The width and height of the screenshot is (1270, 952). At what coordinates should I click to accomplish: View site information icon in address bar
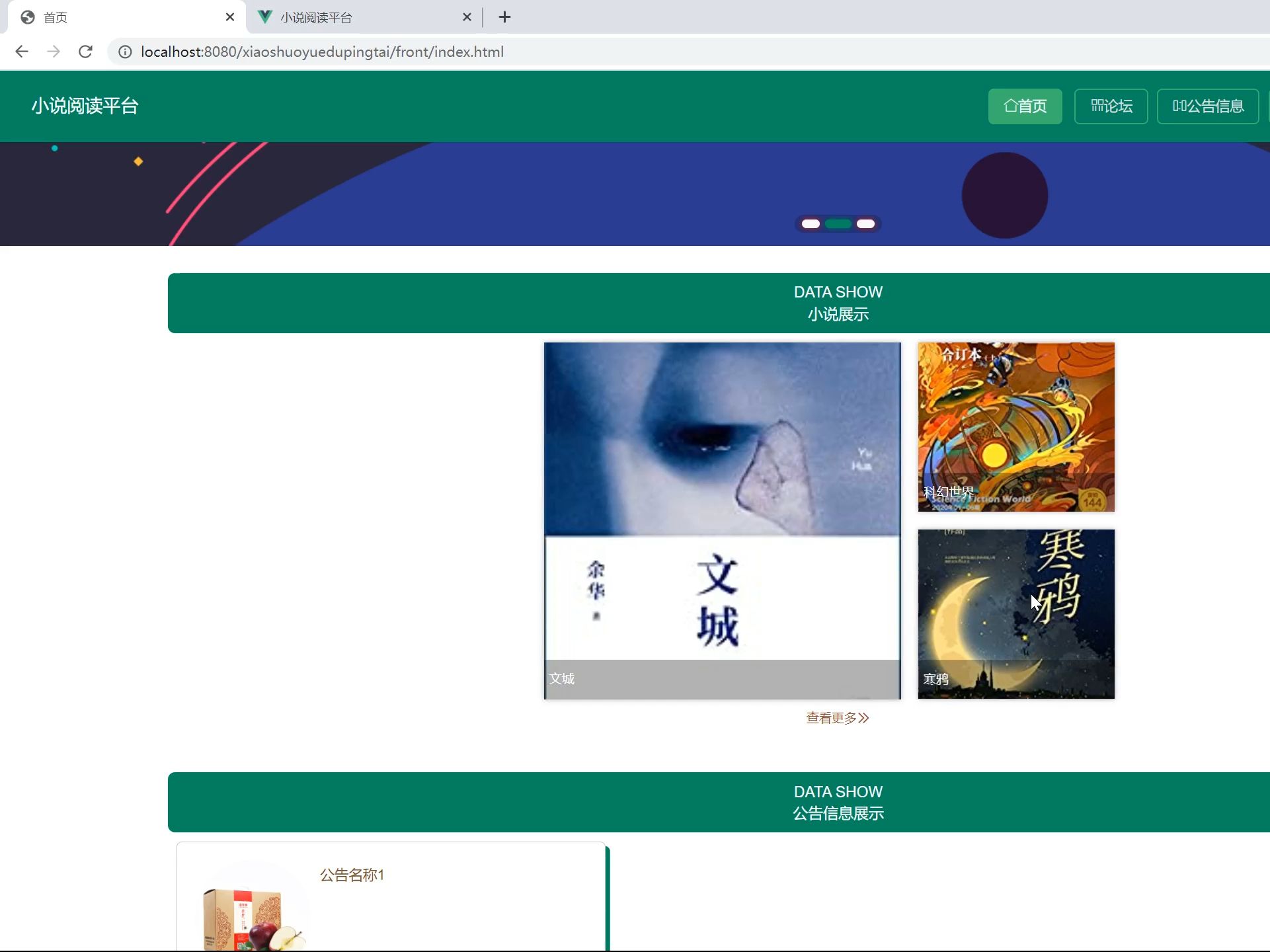[x=125, y=52]
